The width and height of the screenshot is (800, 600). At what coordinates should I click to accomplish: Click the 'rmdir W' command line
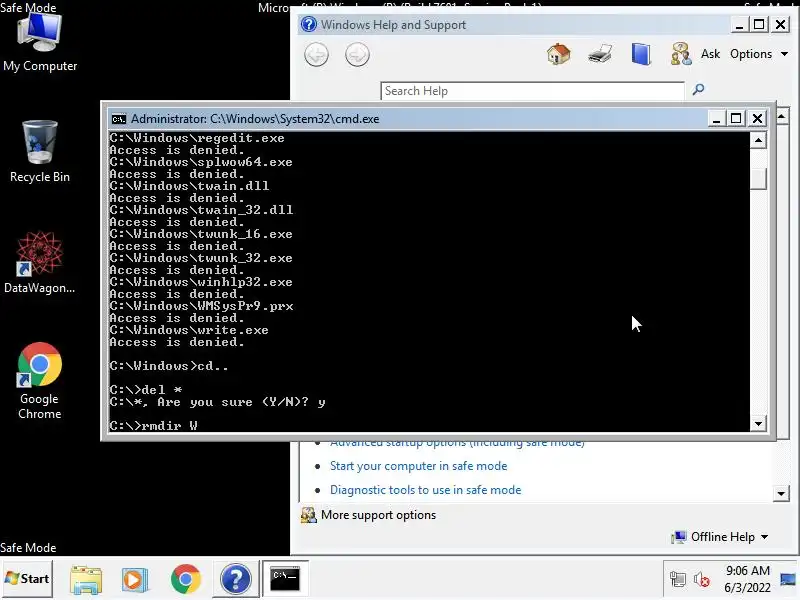click(153, 426)
